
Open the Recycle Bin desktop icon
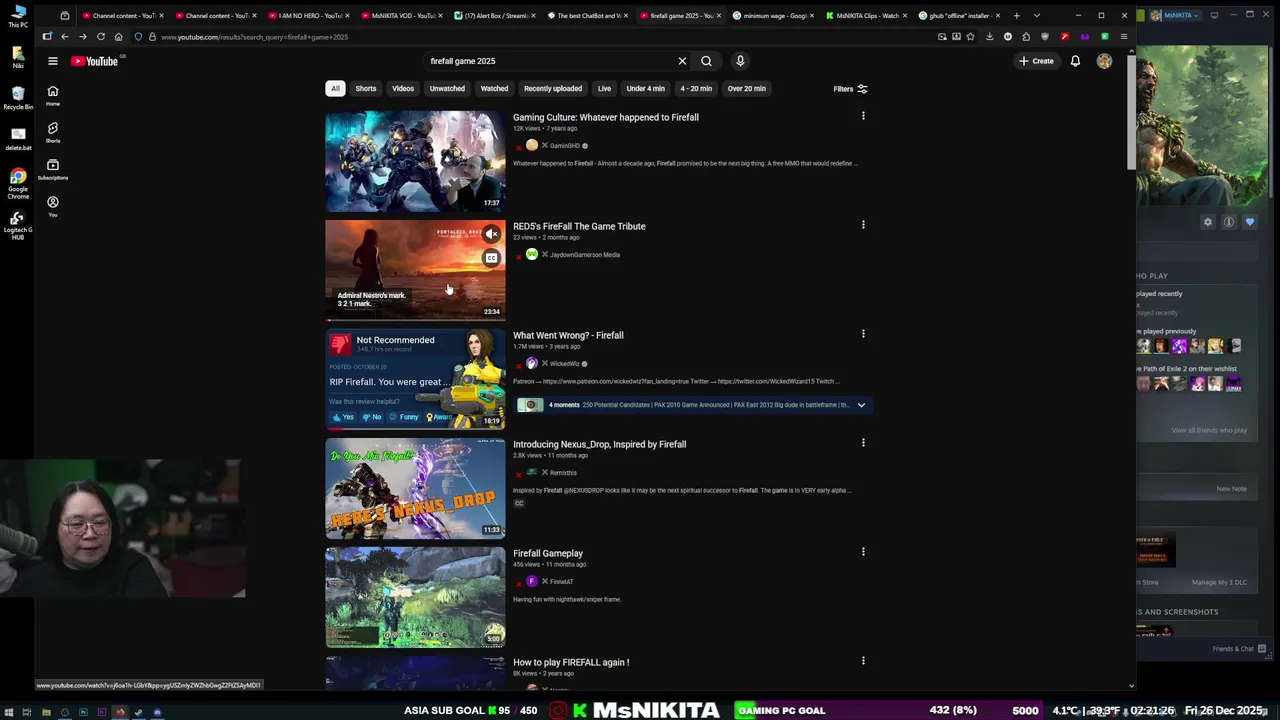18,98
